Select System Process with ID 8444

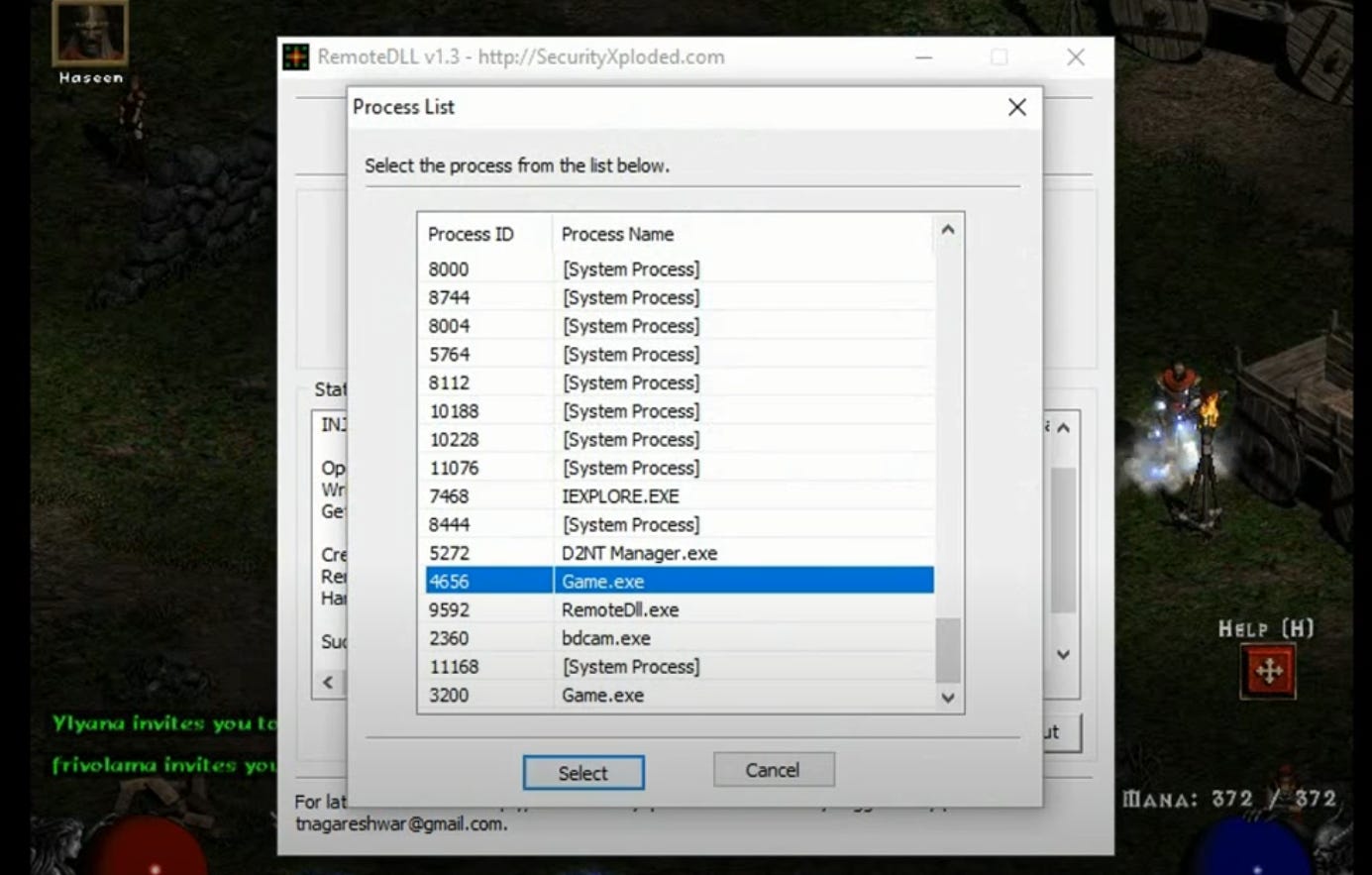[x=680, y=524]
